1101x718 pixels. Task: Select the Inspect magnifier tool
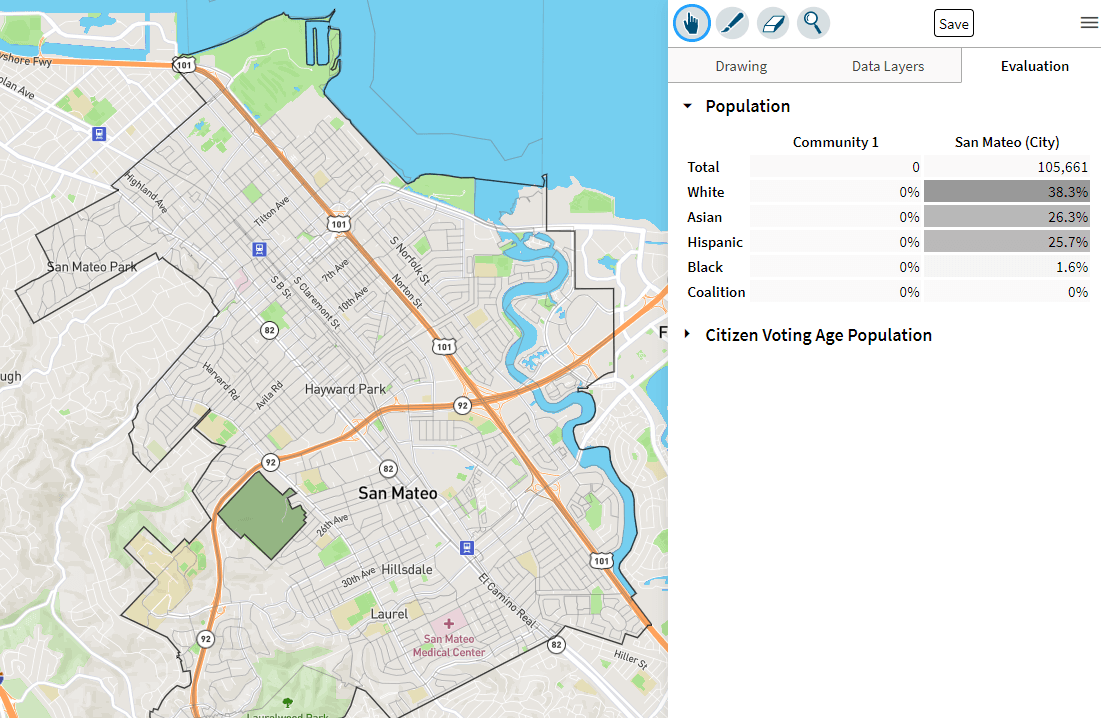pos(813,22)
